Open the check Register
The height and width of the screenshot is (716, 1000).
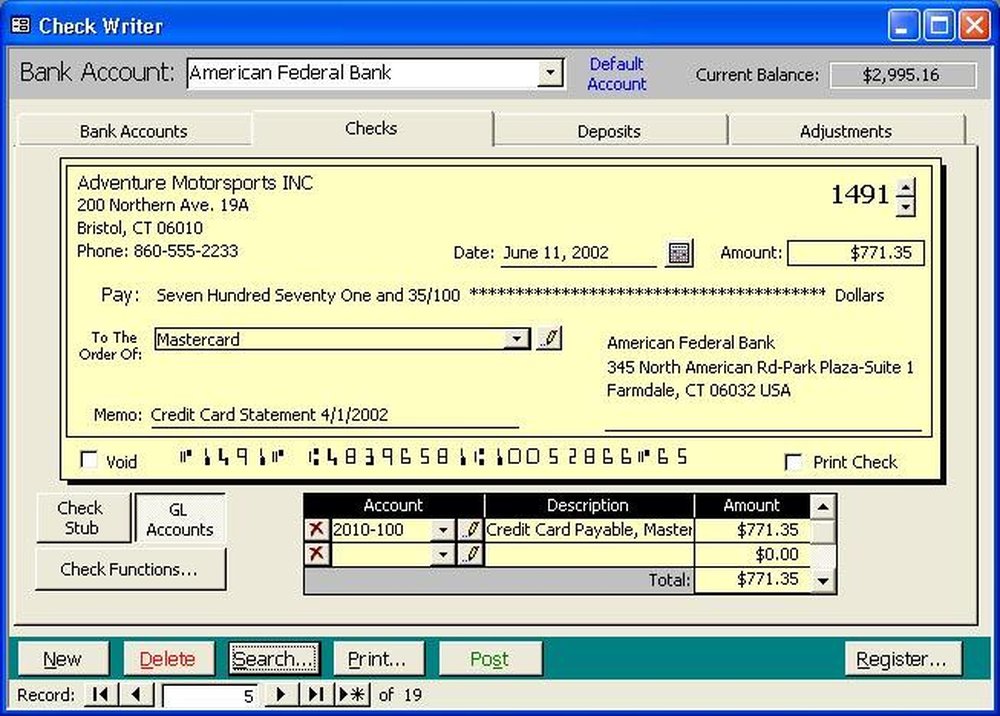[x=903, y=658]
